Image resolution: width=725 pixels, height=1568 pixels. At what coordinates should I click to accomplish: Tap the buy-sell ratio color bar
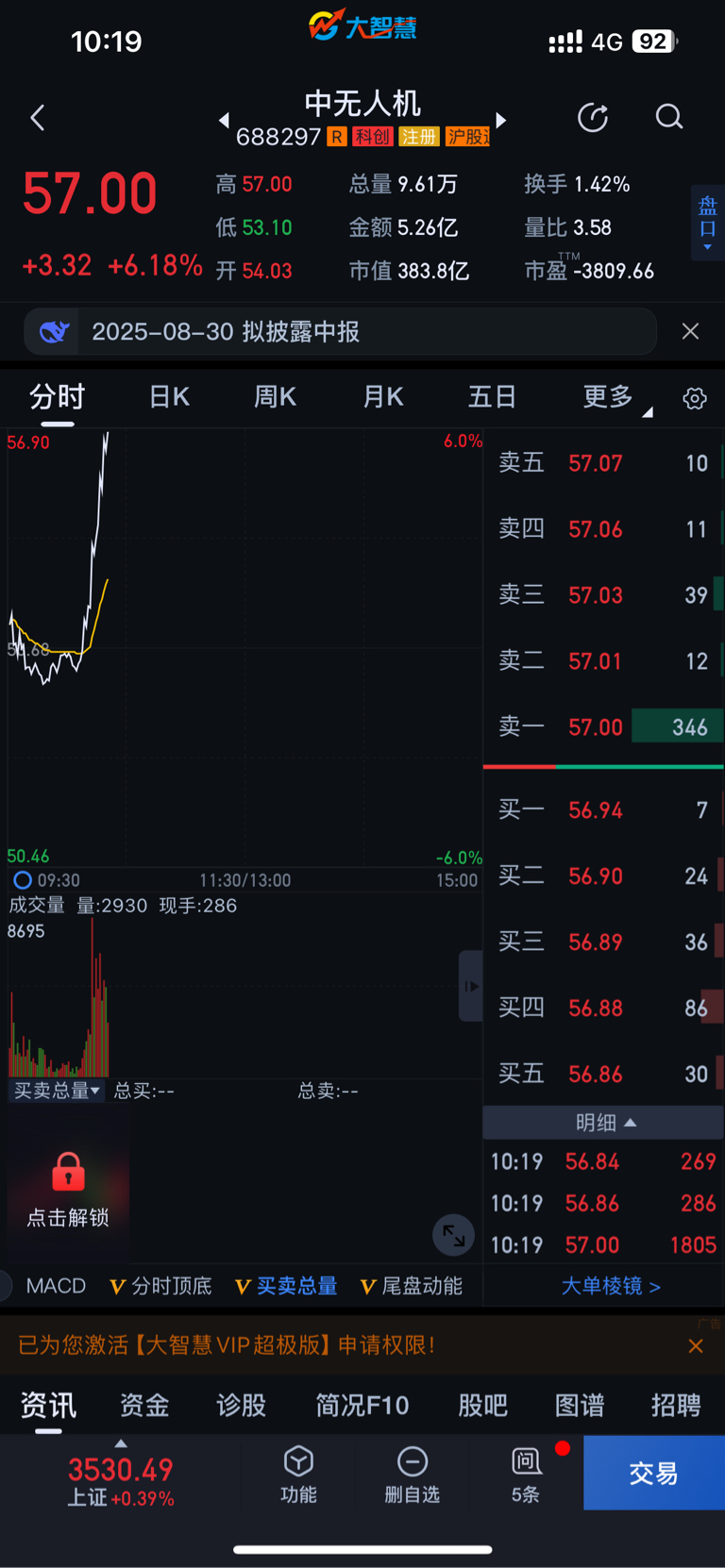[x=603, y=767]
